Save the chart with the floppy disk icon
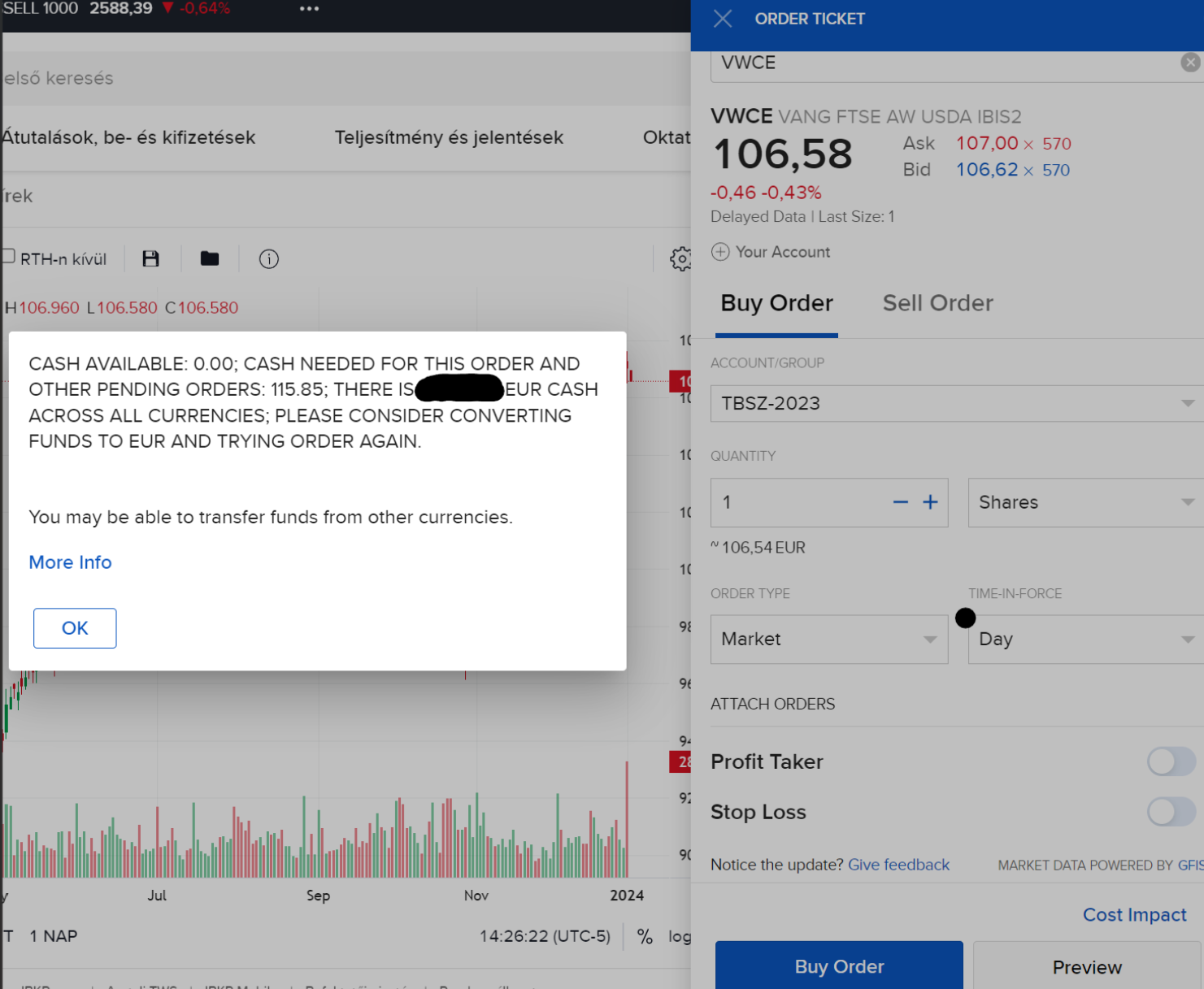This screenshot has height=989, width=1204. (150, 258)
